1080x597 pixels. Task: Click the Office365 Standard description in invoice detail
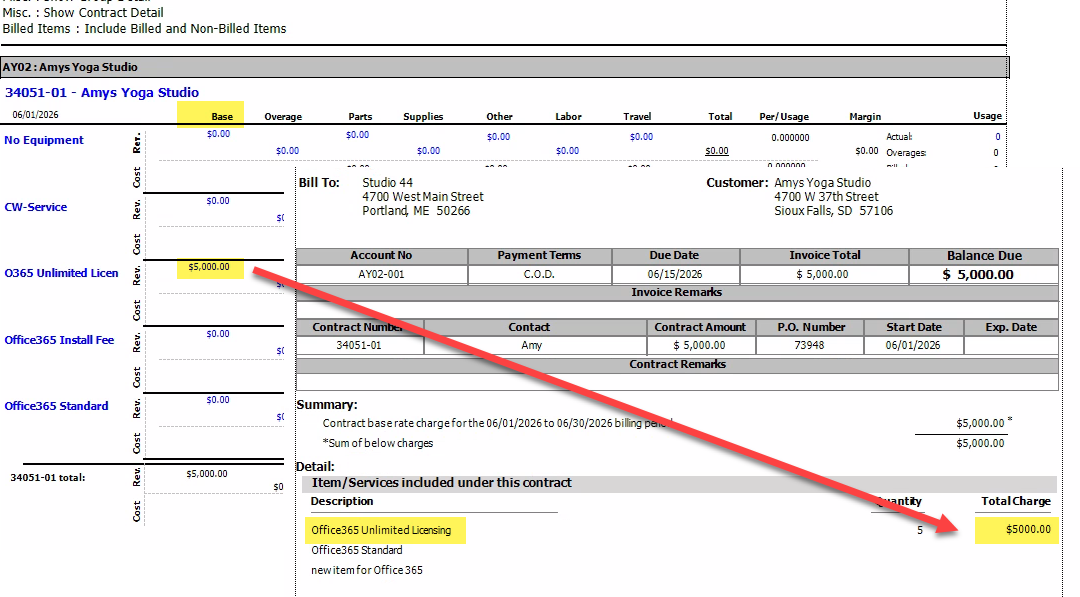[x=357, y=550]
